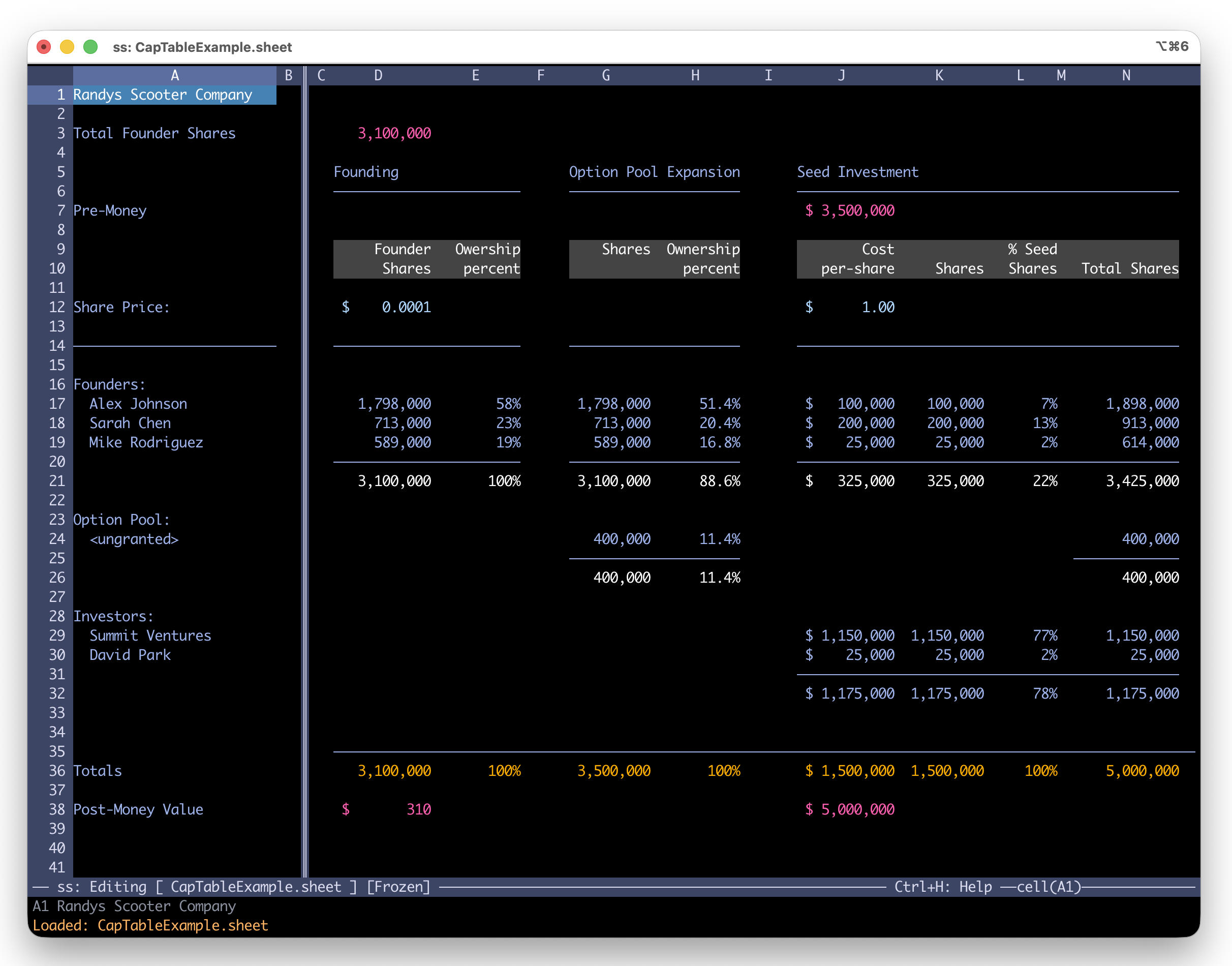This screenshot has height=966, width=1232.
Task: Click Alex Johnson's name cell
Action: pyautogui.click(x=138, y=404)
